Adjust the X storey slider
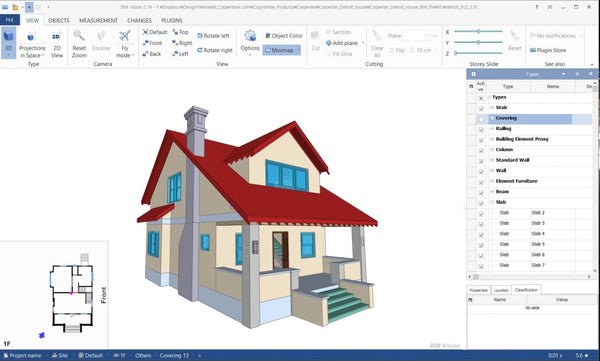The width and height of the screenshot is (600, 361). tap(478, 31)
